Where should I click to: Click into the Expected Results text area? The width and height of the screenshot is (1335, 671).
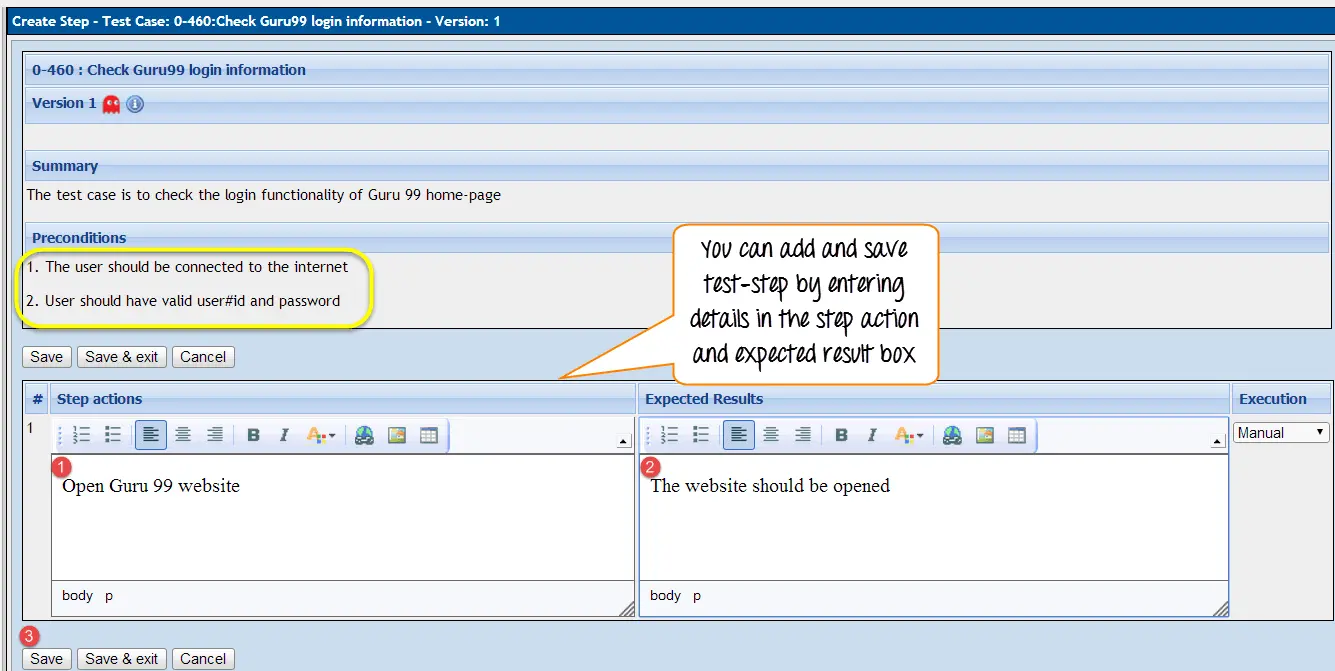point(934,518)
